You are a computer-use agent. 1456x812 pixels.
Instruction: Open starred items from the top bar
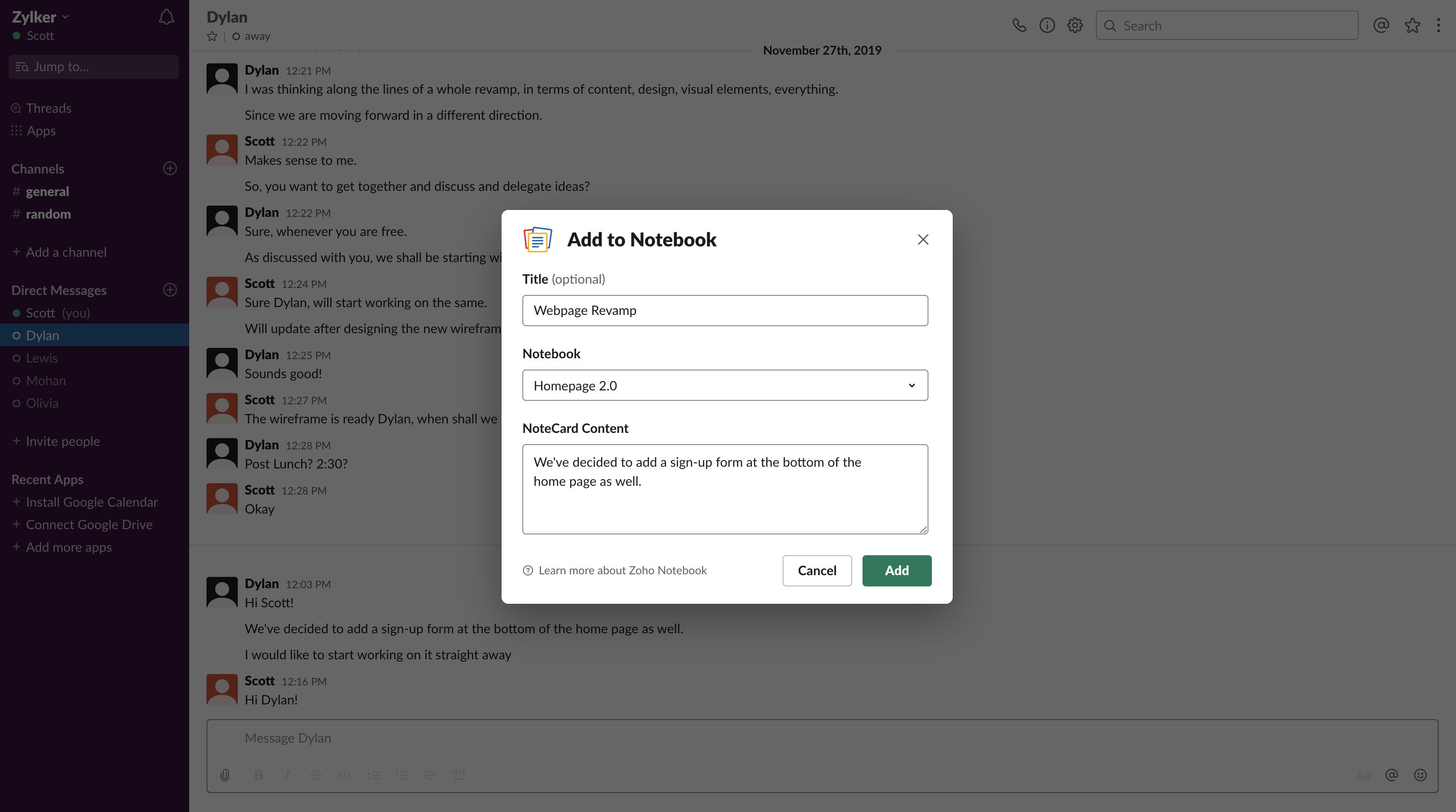1412,26
